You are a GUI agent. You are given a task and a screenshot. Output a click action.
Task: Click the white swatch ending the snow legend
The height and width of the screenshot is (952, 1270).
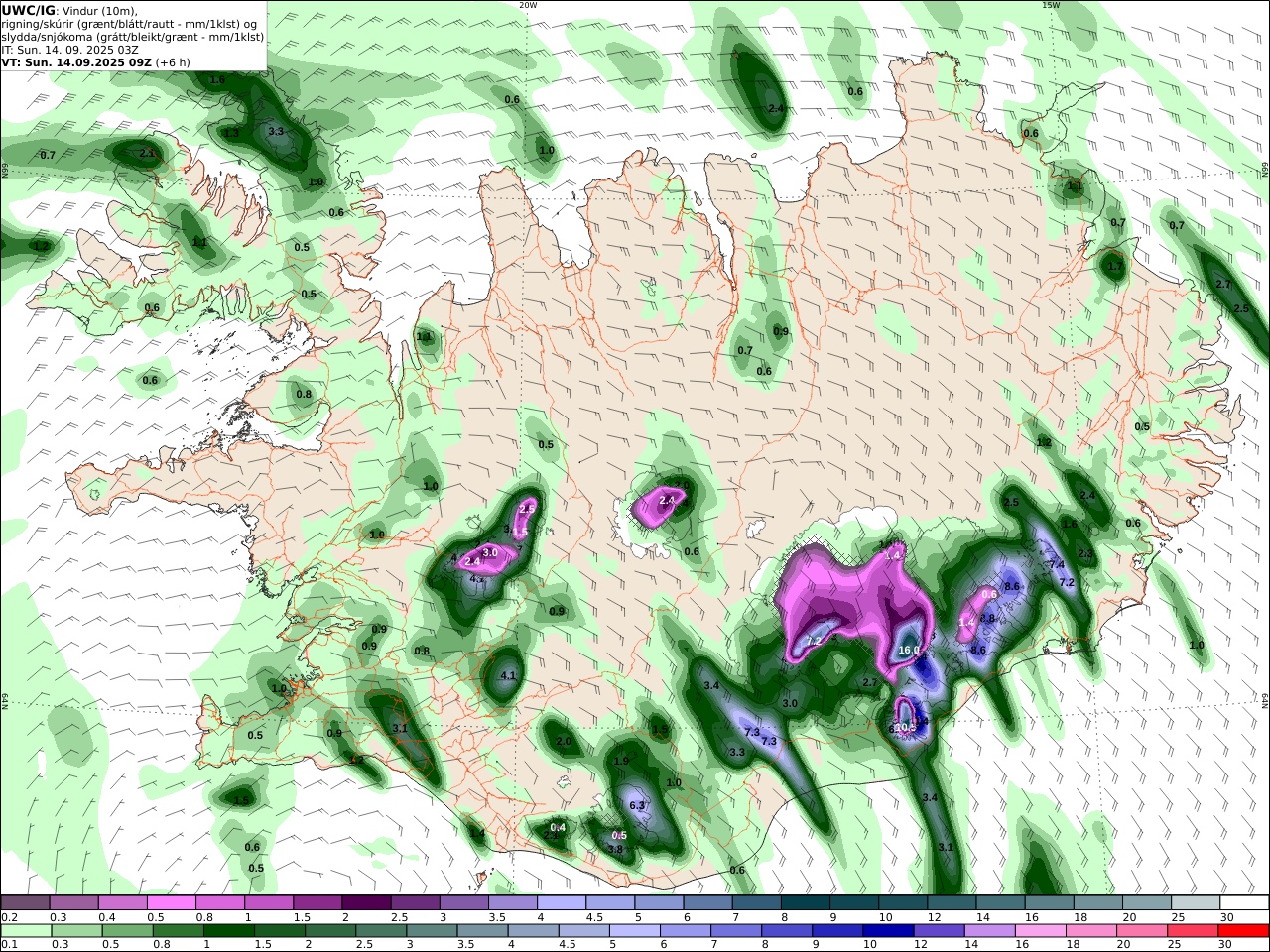pos(1244,903)
